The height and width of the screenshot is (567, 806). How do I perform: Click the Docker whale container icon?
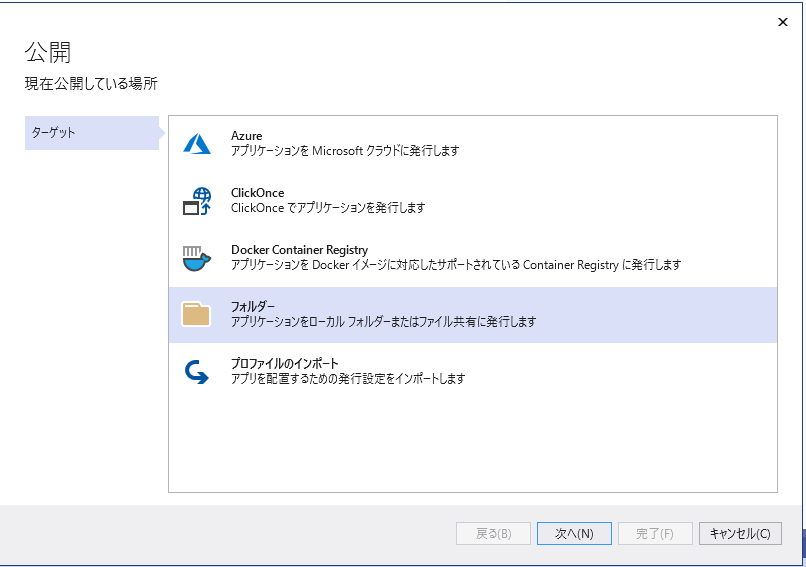point(197,258)
